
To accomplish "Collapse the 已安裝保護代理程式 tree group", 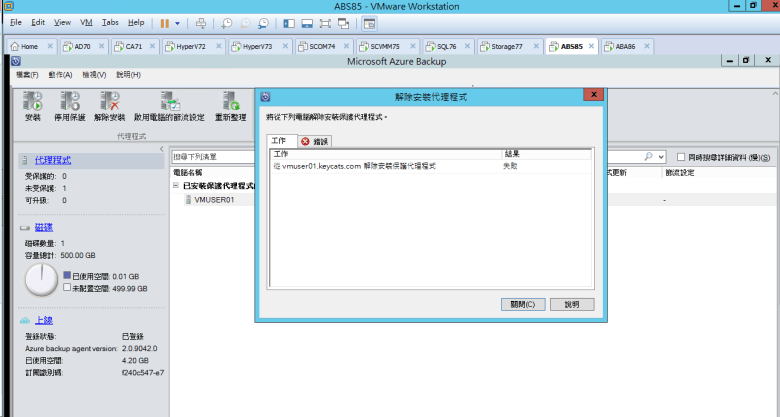I will [176, 185].
